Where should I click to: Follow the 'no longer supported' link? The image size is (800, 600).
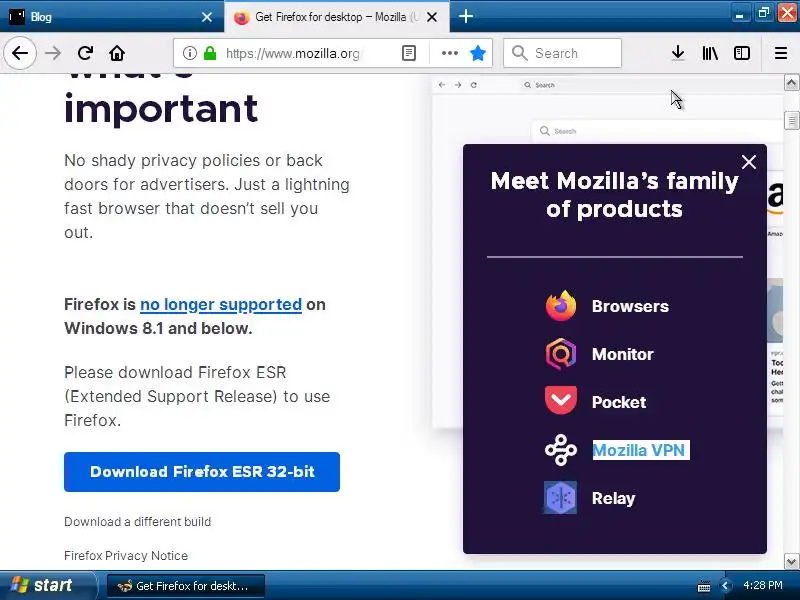(x=221, y=305)
